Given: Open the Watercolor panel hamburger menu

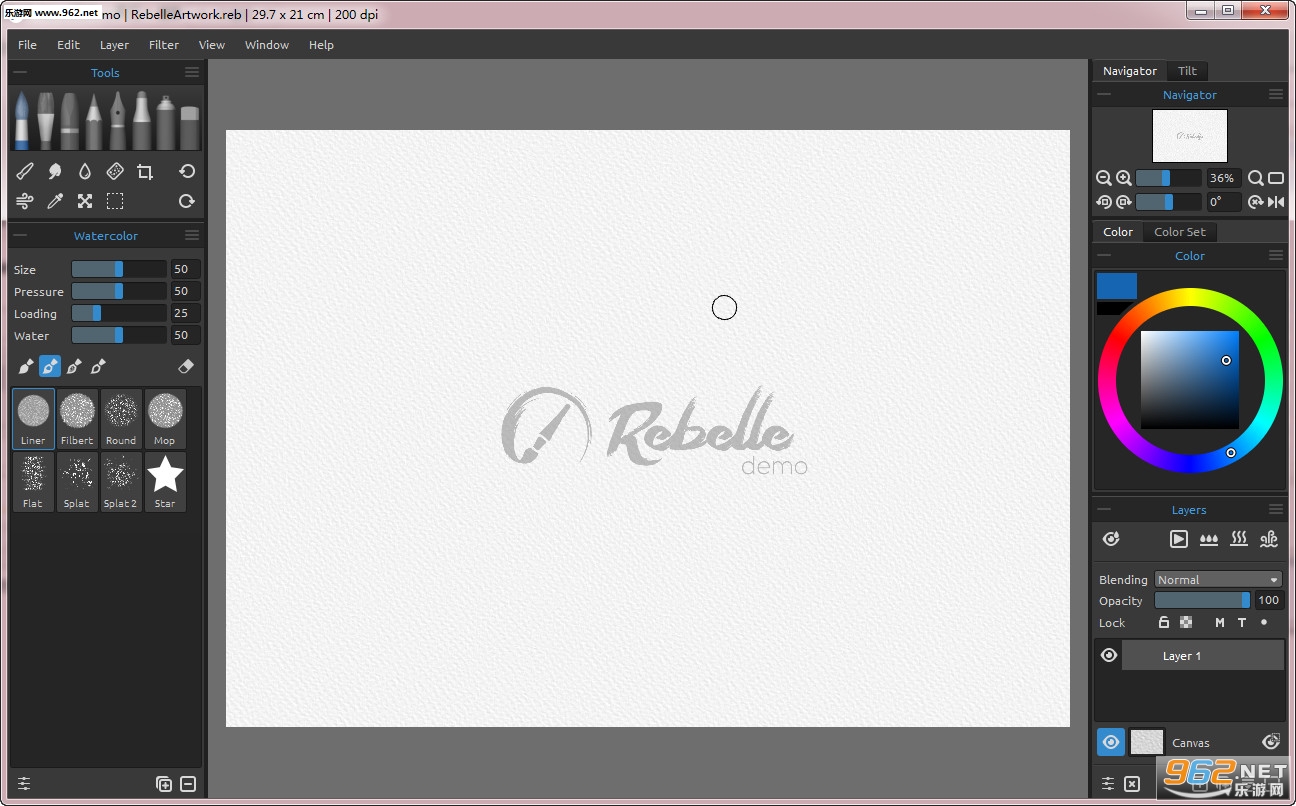Looking at the screenshot, I should [192, 235].
